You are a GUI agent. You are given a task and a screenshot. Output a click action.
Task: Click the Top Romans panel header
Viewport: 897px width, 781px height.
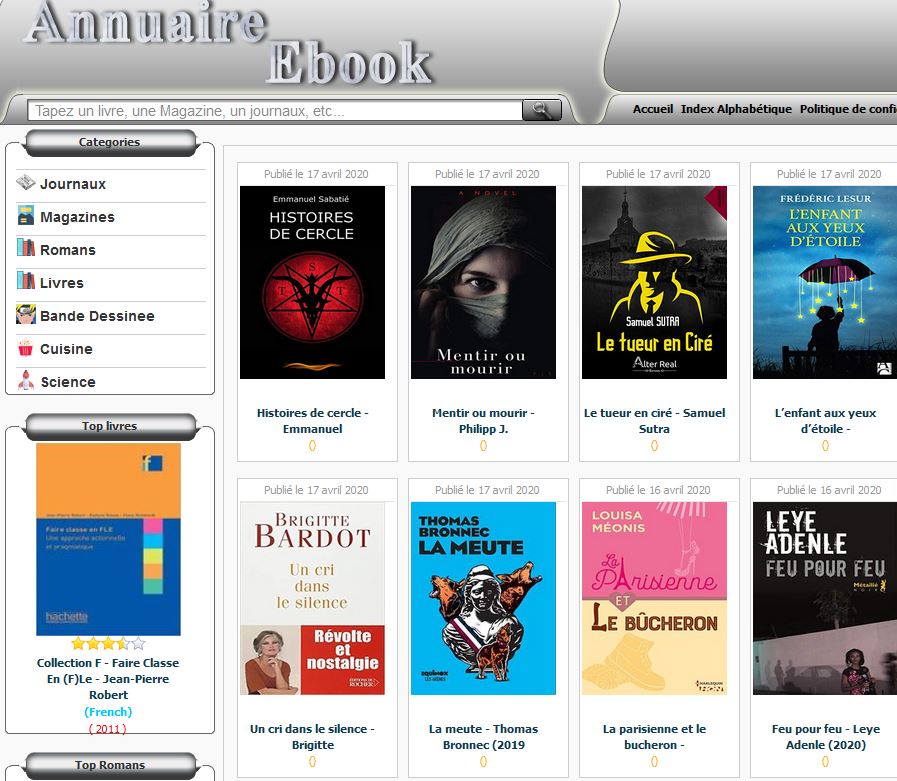110,765
